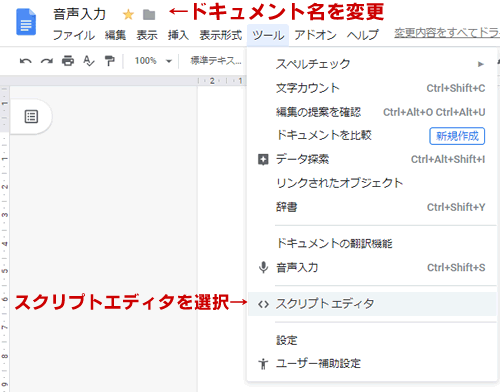Click the redo arrow icon
The height and width of the screenshot is (392, 500).
click(47, 61)
